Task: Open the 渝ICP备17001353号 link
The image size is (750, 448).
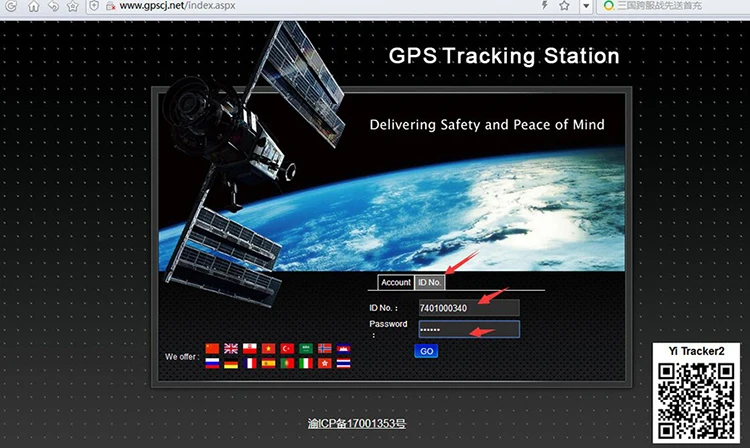Action: [x=357, y=423]
